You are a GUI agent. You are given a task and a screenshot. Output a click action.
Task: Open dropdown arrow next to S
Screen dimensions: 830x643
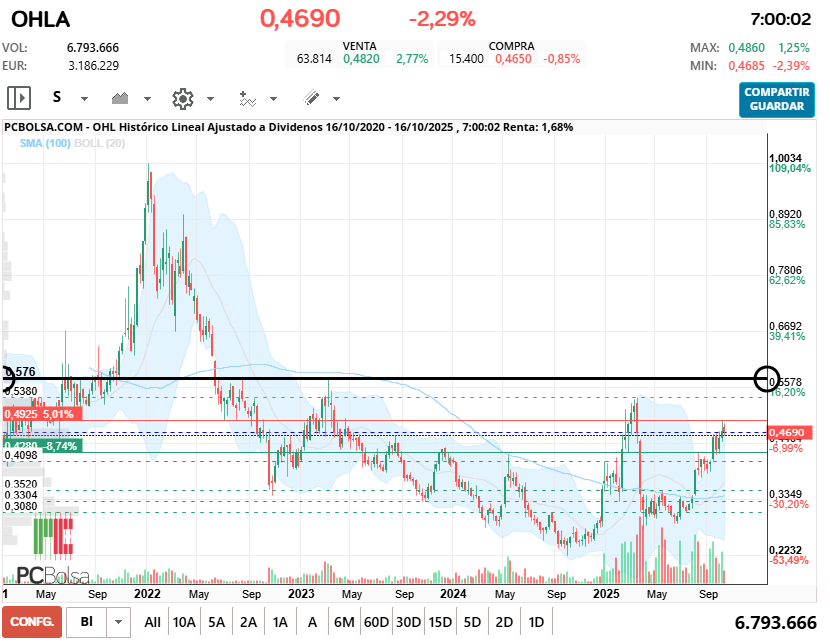84,98
